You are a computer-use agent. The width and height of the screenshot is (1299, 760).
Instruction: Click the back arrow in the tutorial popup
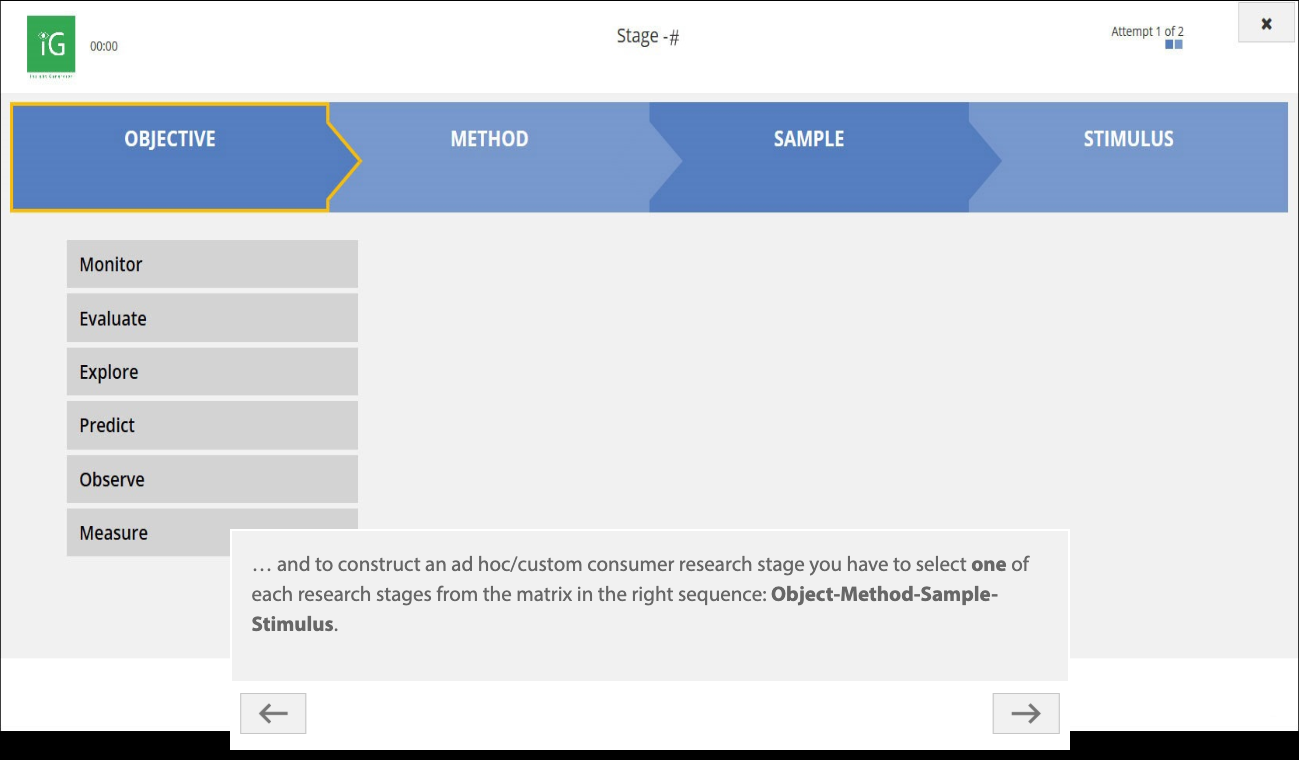(273, 713)
